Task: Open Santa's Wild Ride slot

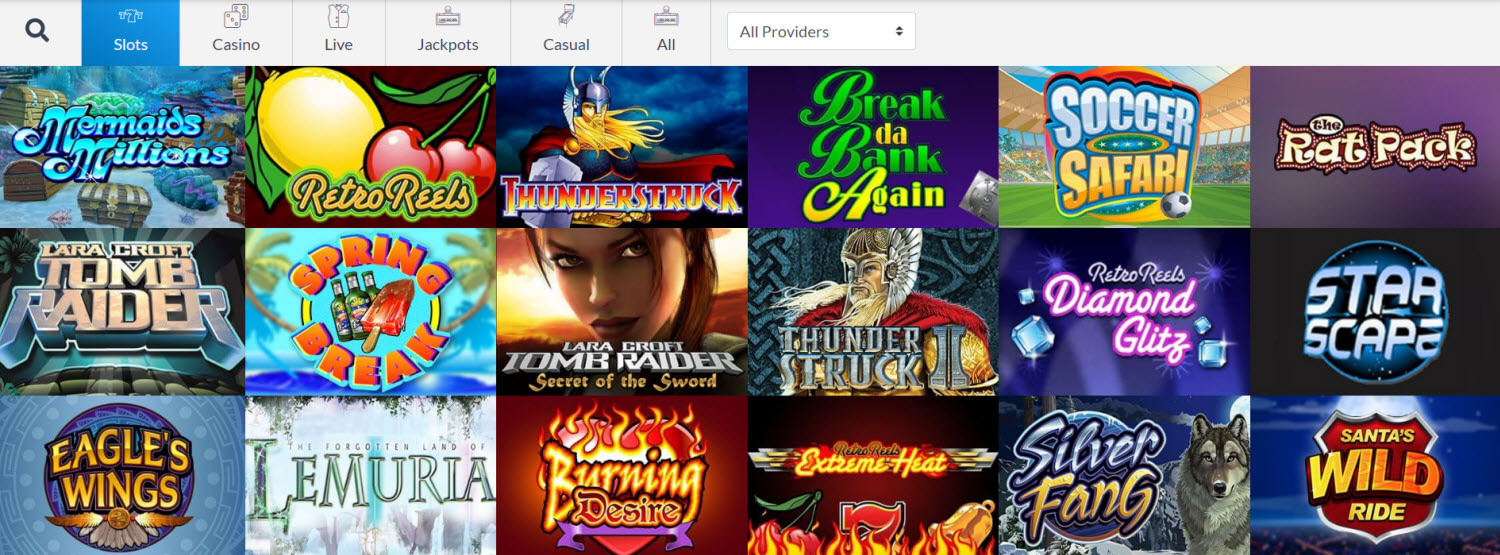Action: tap(1375, 476)
